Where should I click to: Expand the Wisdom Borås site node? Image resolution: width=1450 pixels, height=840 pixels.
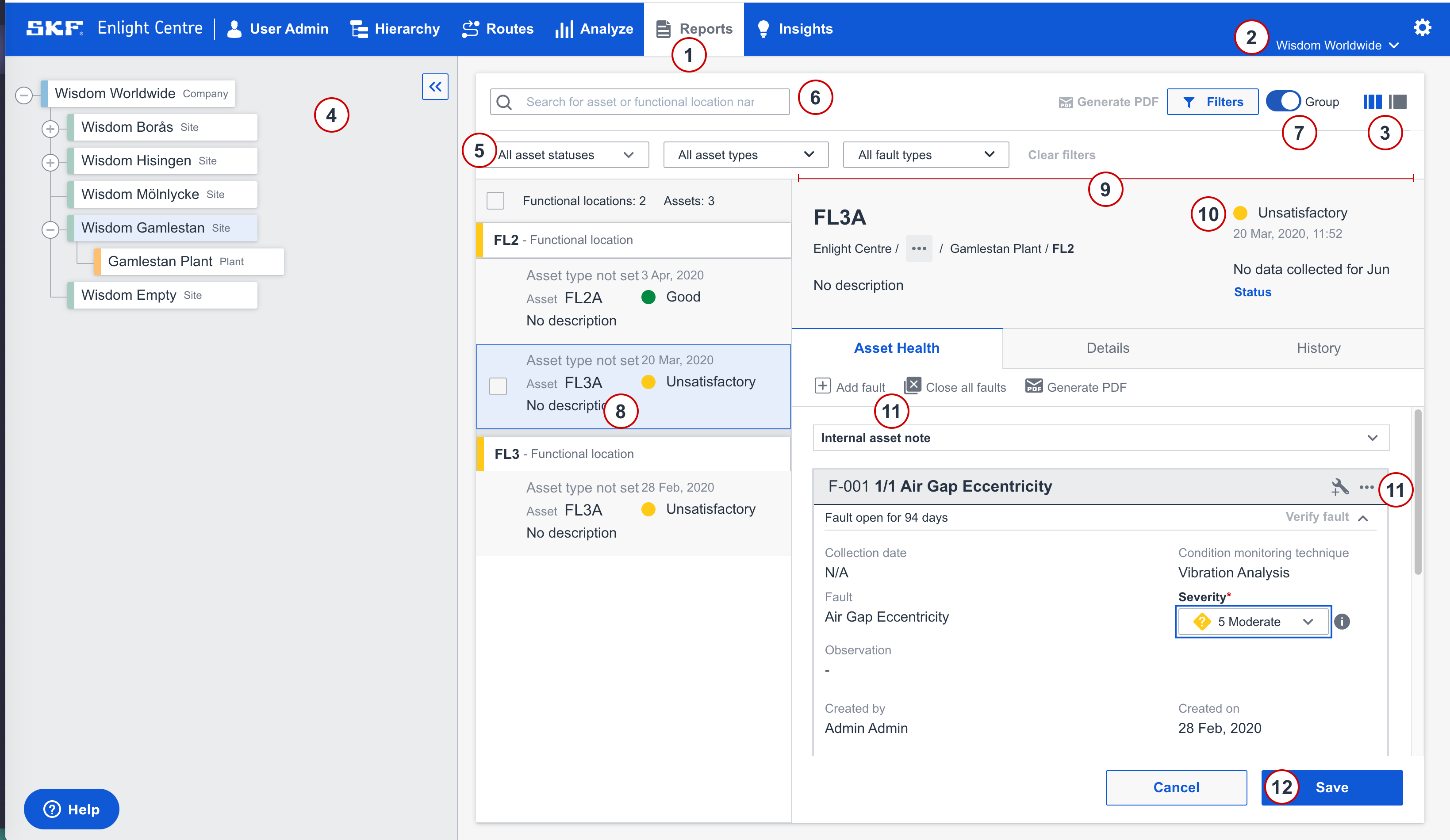click(50, 129)
